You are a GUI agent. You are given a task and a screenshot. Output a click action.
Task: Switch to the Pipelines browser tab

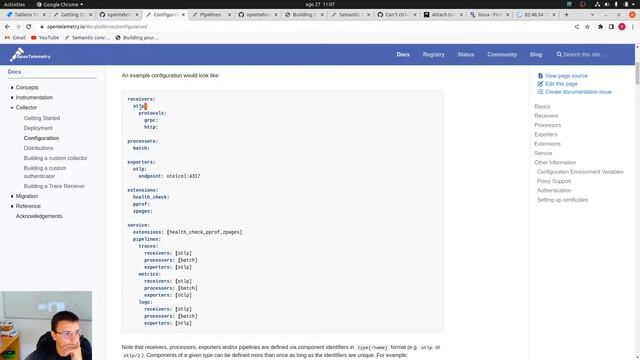coord(211,14)
